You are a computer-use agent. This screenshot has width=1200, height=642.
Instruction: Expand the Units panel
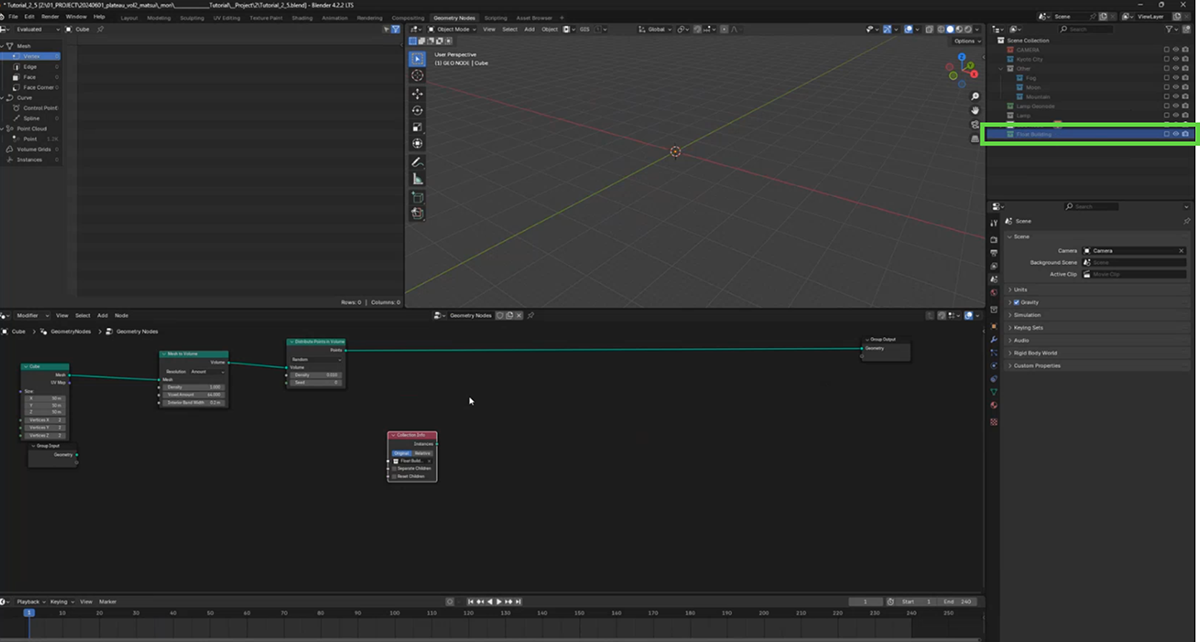click(x=1020, y=289)
